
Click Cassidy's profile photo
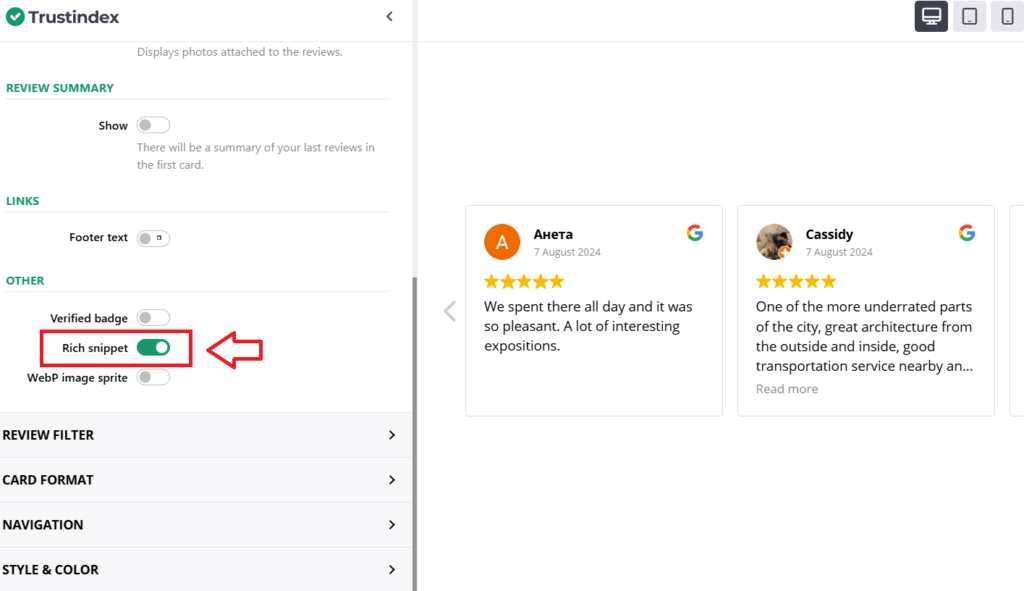click(x=774, y=242)
